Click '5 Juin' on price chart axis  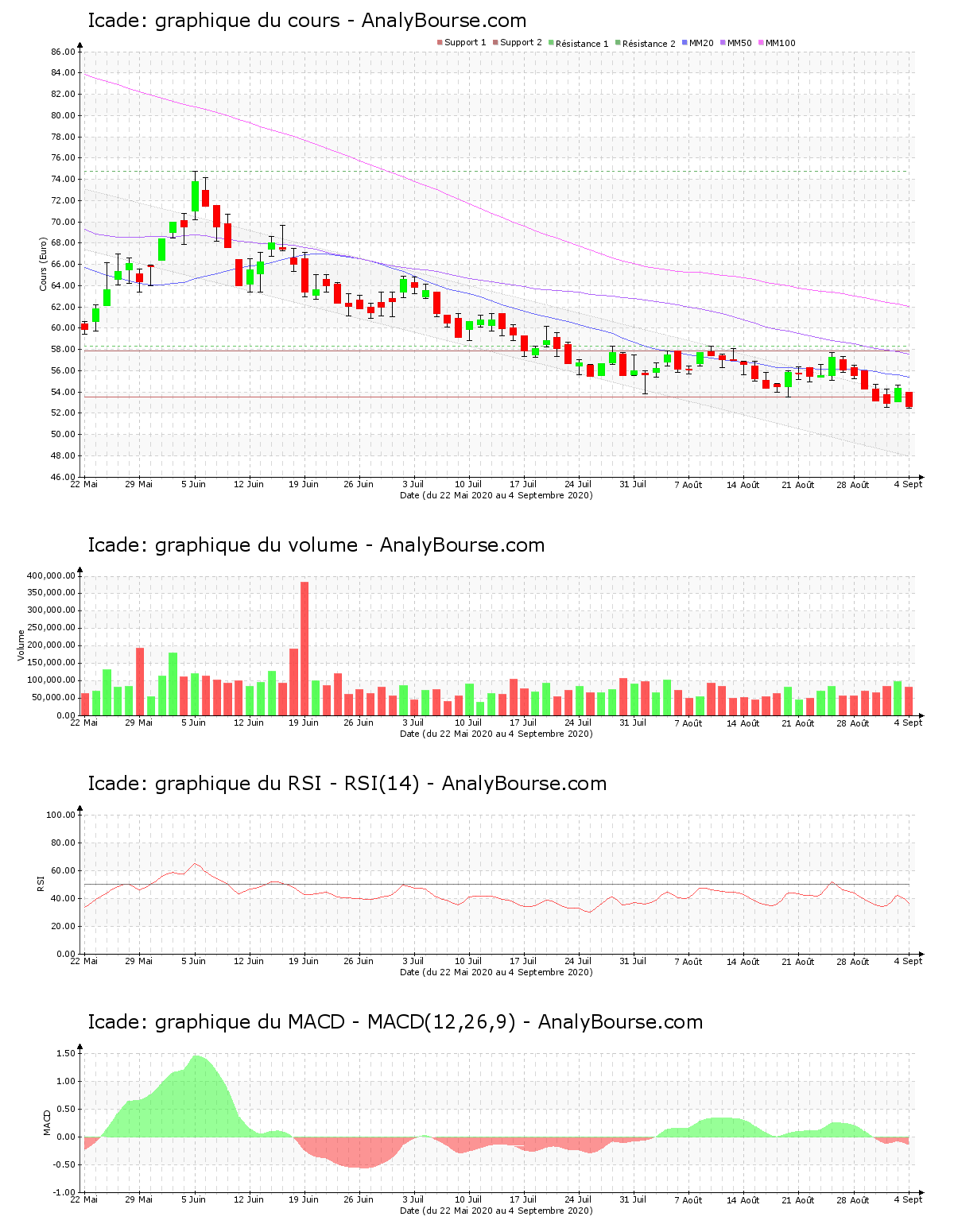coord(193,484)
